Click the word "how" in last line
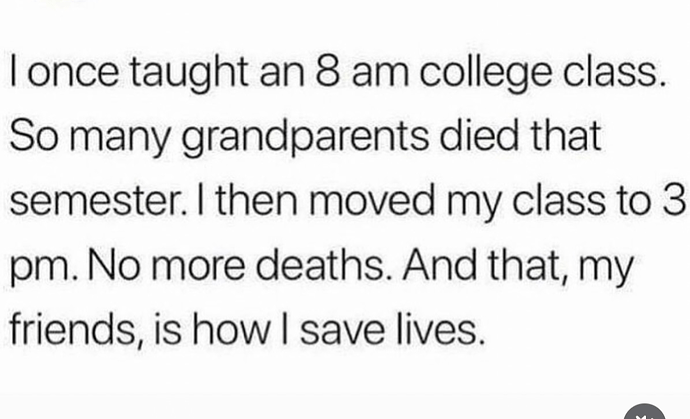This screenshot has width=690, height=419. click(236, 330)
